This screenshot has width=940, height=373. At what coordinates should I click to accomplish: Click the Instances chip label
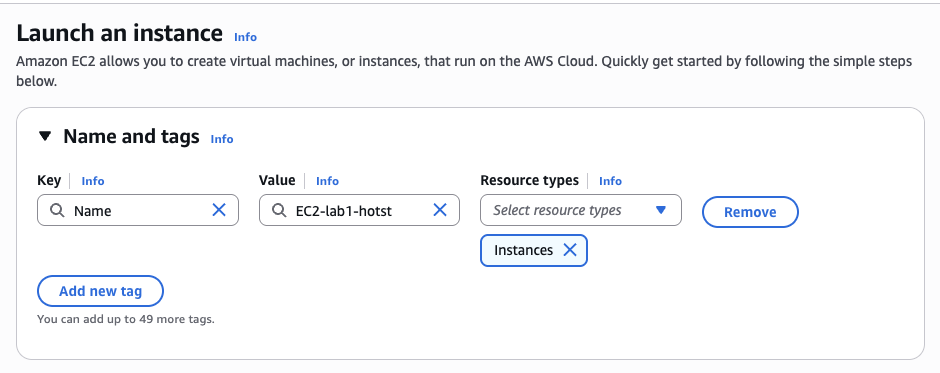(523, 250)
